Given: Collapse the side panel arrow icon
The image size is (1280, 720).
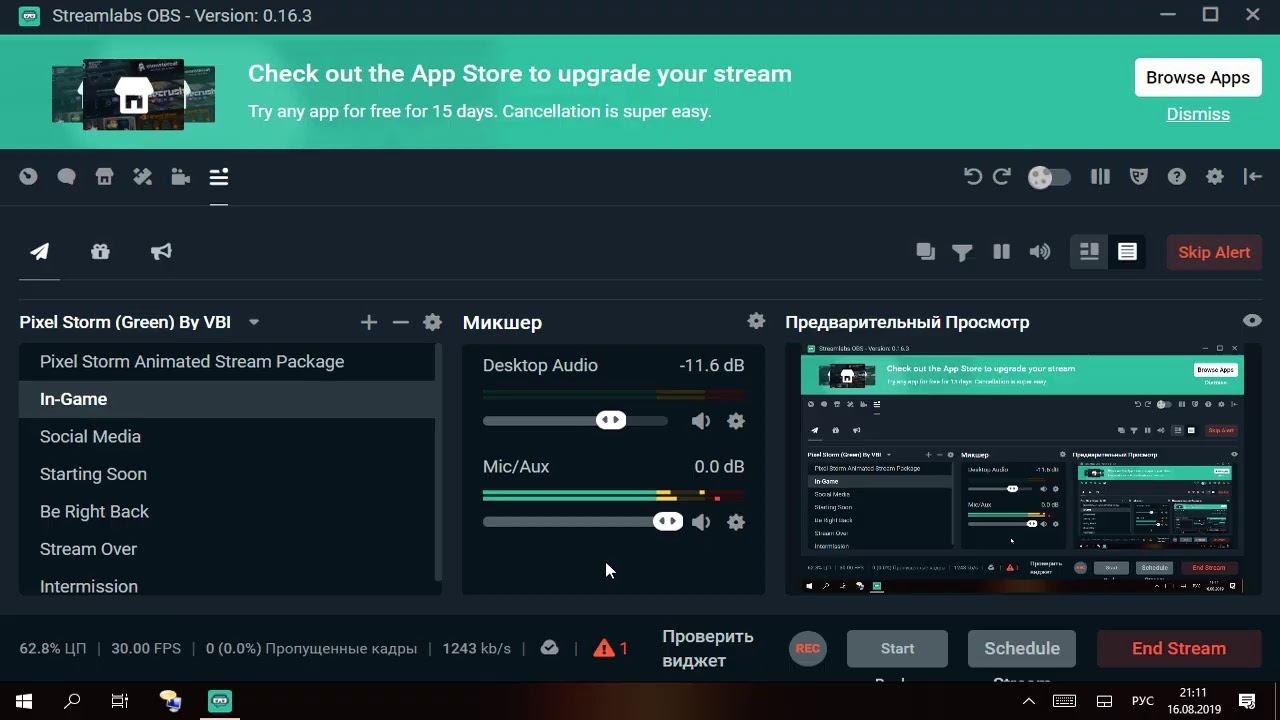Looking at the screenshot, I should [x=1252, y=177].
